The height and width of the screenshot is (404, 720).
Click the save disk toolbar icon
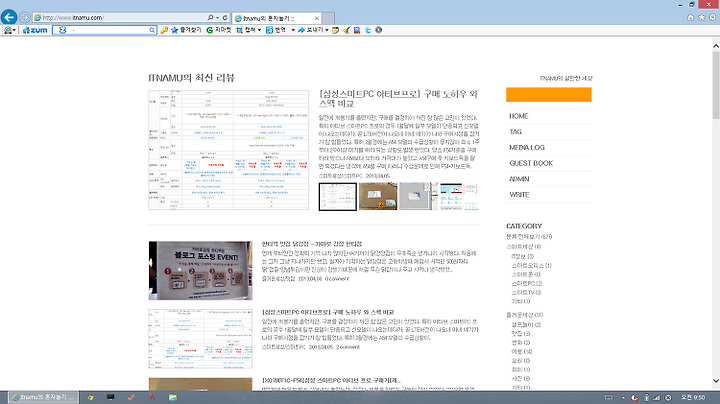[357, 30]
